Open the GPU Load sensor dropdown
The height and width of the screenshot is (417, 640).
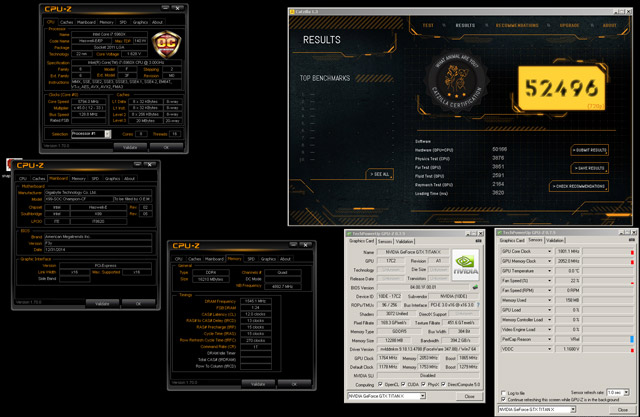click(x=550, y=310)
